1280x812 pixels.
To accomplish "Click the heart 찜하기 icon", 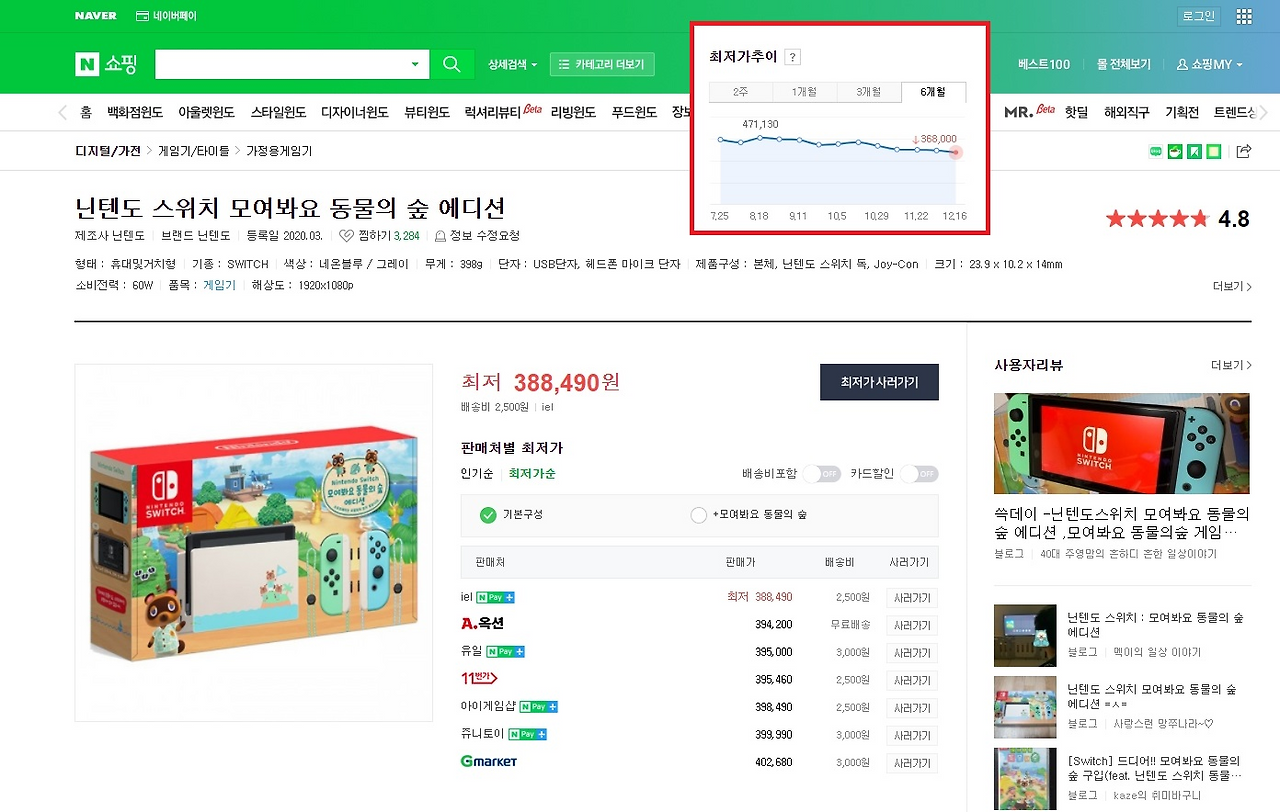I will point(346,236).
